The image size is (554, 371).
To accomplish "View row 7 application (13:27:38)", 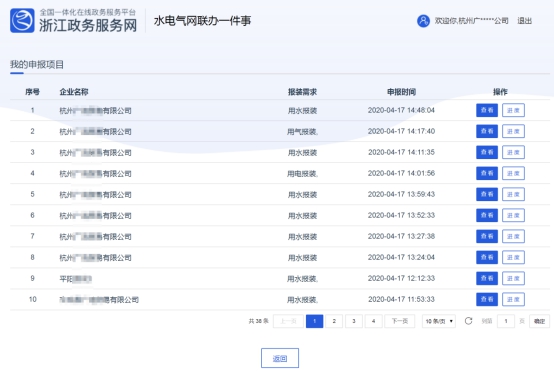I will click(x=487, y=236).
